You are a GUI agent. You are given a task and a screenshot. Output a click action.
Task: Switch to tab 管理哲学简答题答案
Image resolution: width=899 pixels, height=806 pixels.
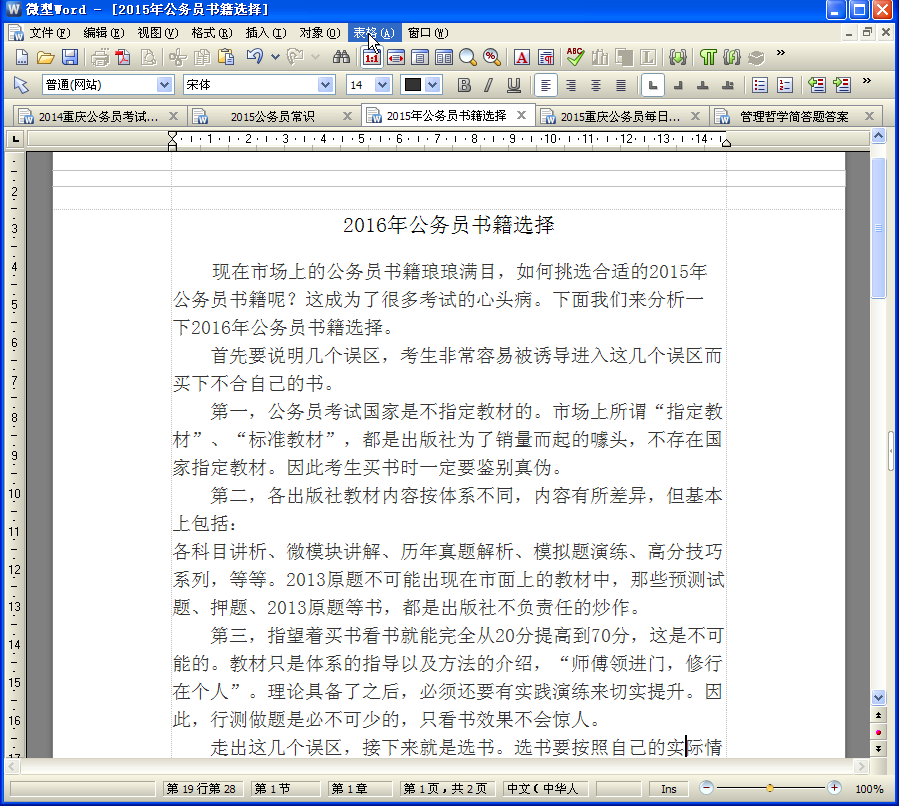(x=794, y=116)
